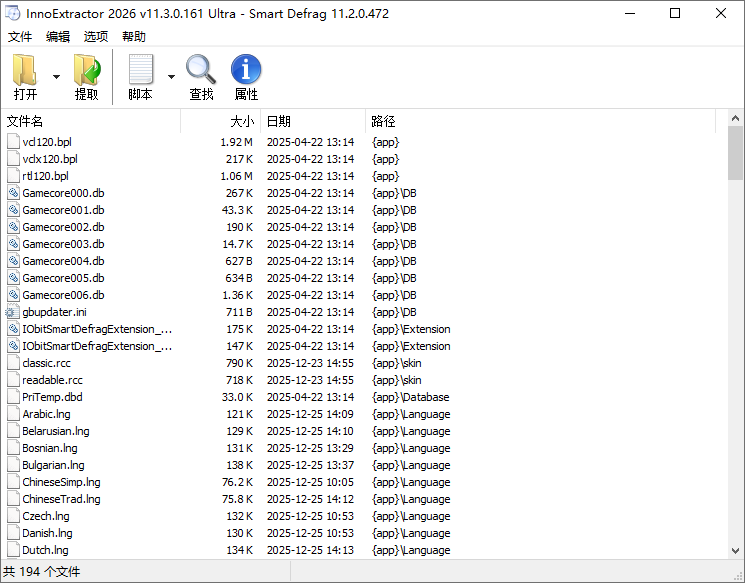
Task: Click the Gamecore003.db file icon
Action: tap(13, 244)
